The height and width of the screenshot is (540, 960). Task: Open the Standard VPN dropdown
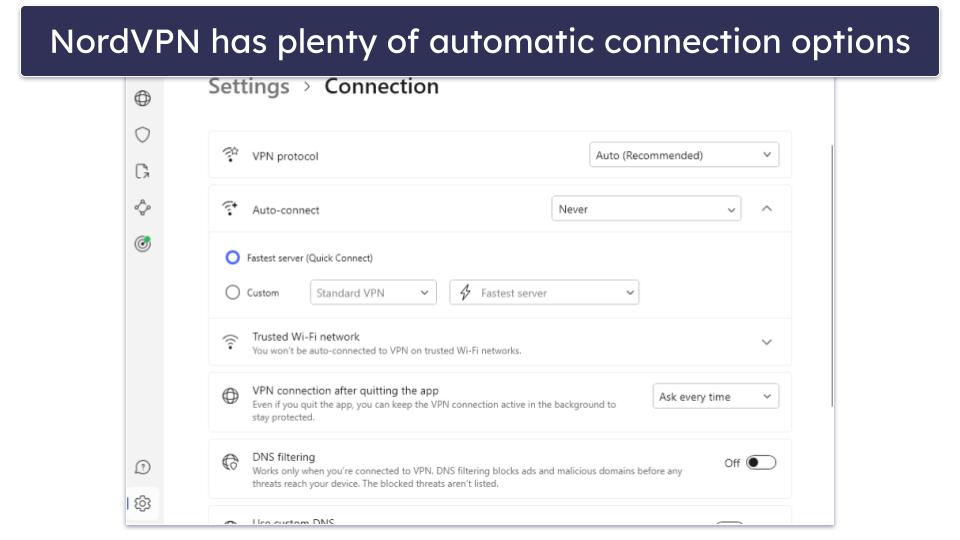pos(372,293)
